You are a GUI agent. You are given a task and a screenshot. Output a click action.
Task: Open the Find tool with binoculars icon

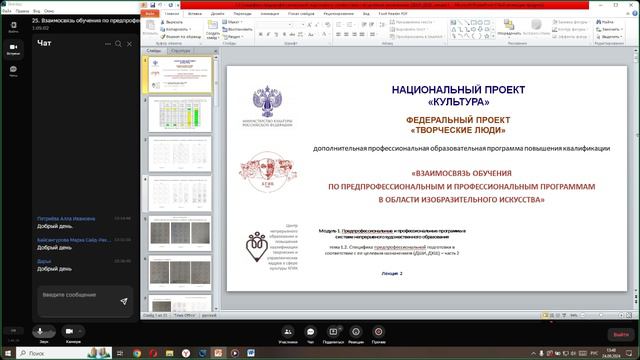tap(605, 22)
